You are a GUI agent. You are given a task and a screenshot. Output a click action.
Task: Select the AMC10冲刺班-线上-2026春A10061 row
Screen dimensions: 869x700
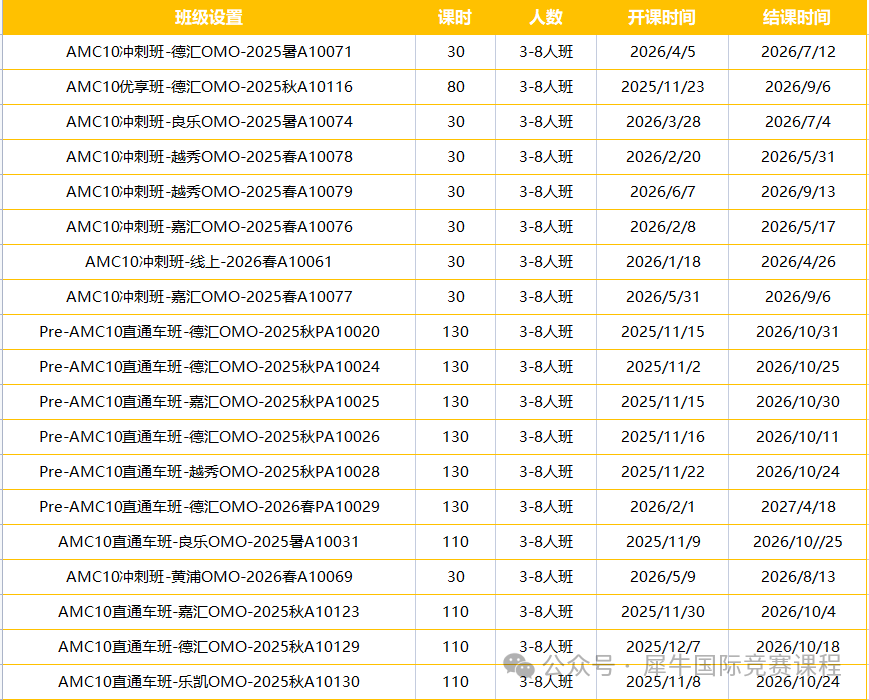tap(207, 262)
